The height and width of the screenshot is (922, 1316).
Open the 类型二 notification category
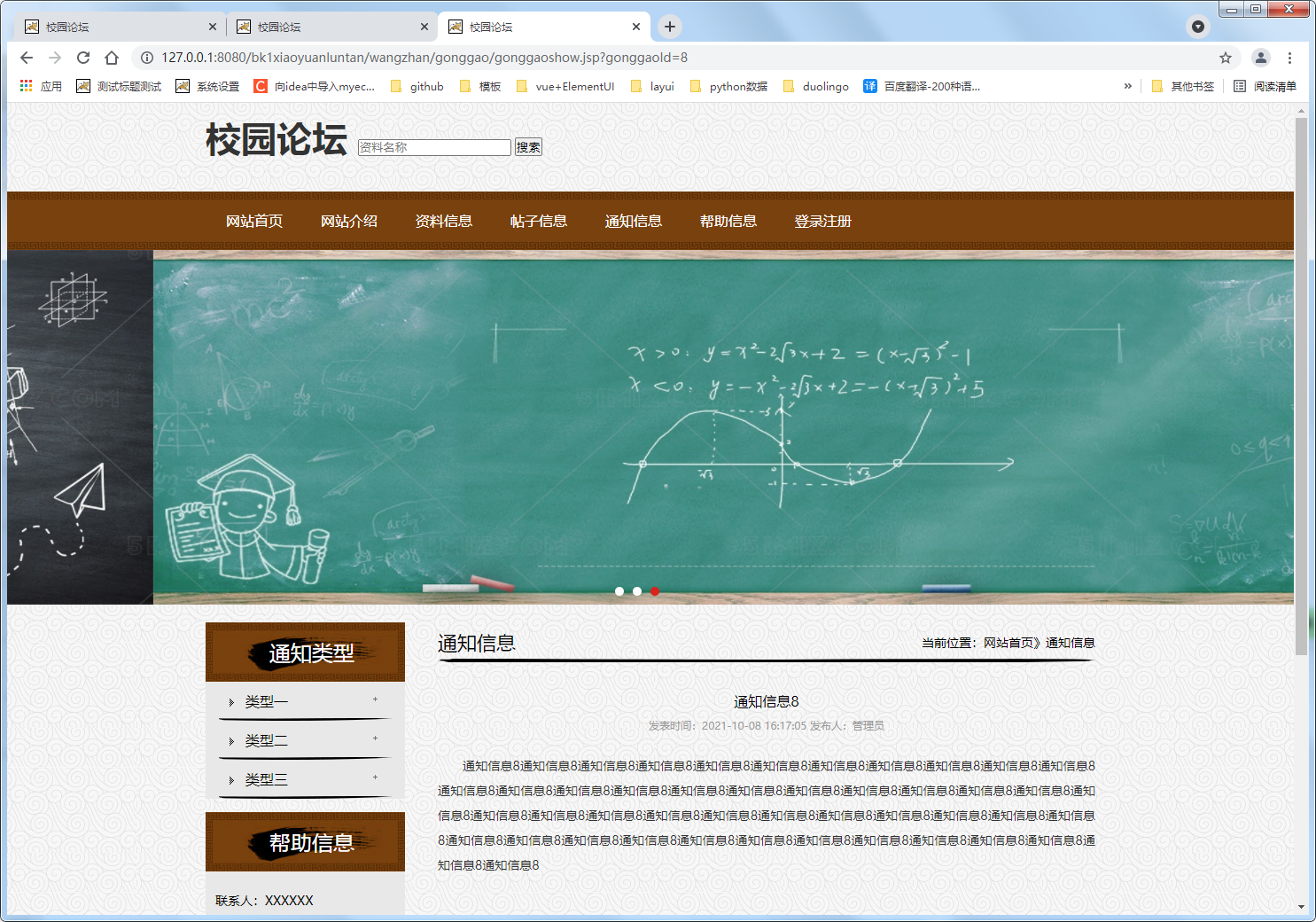[x=267, y=740]
